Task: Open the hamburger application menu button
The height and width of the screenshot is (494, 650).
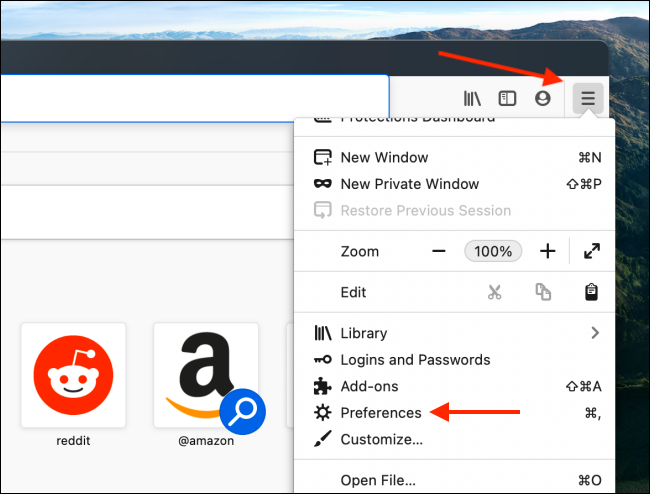Action: coord(588,98)
